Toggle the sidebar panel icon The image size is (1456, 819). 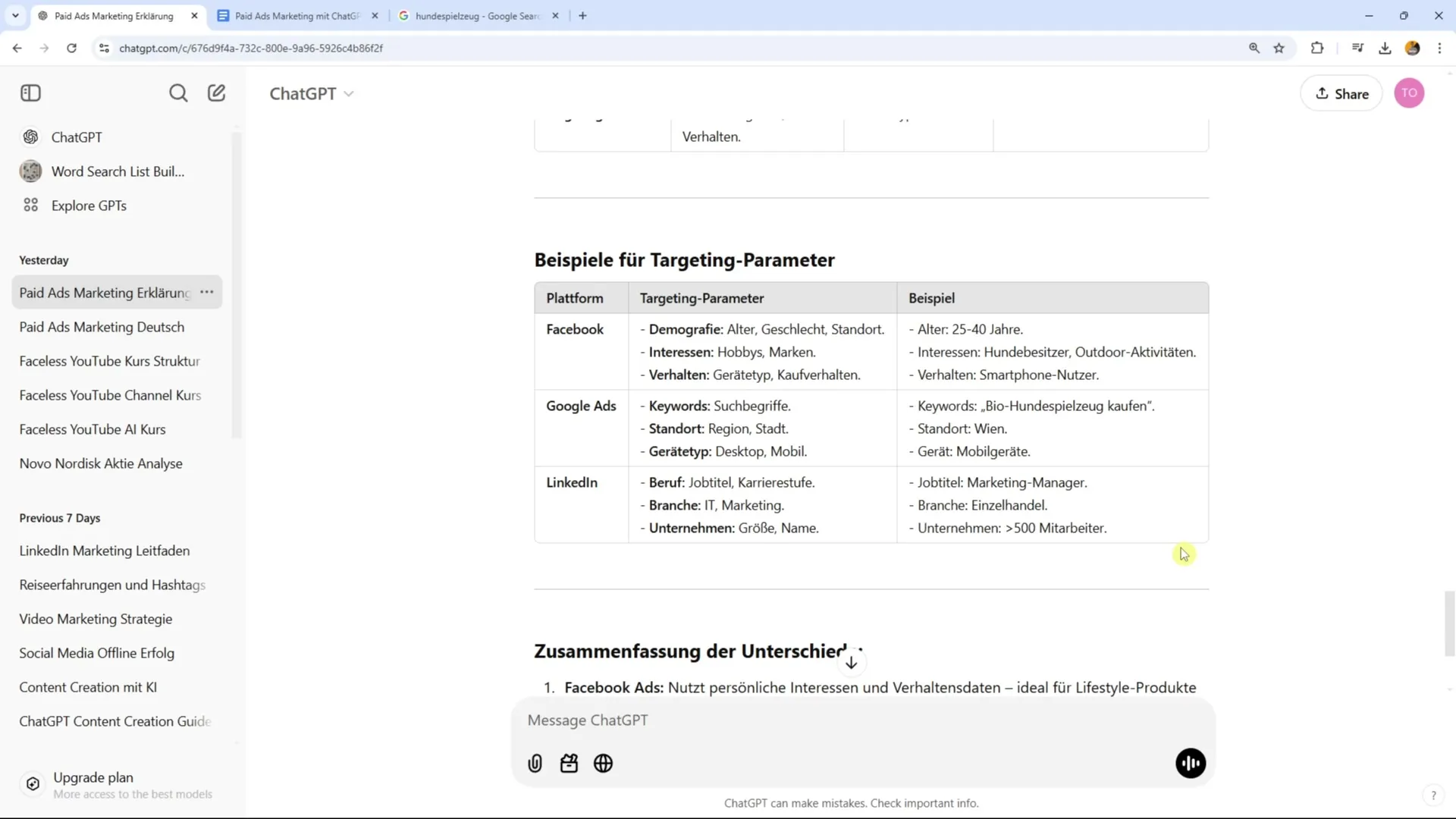pyautogui.click(x=30, y=93)
